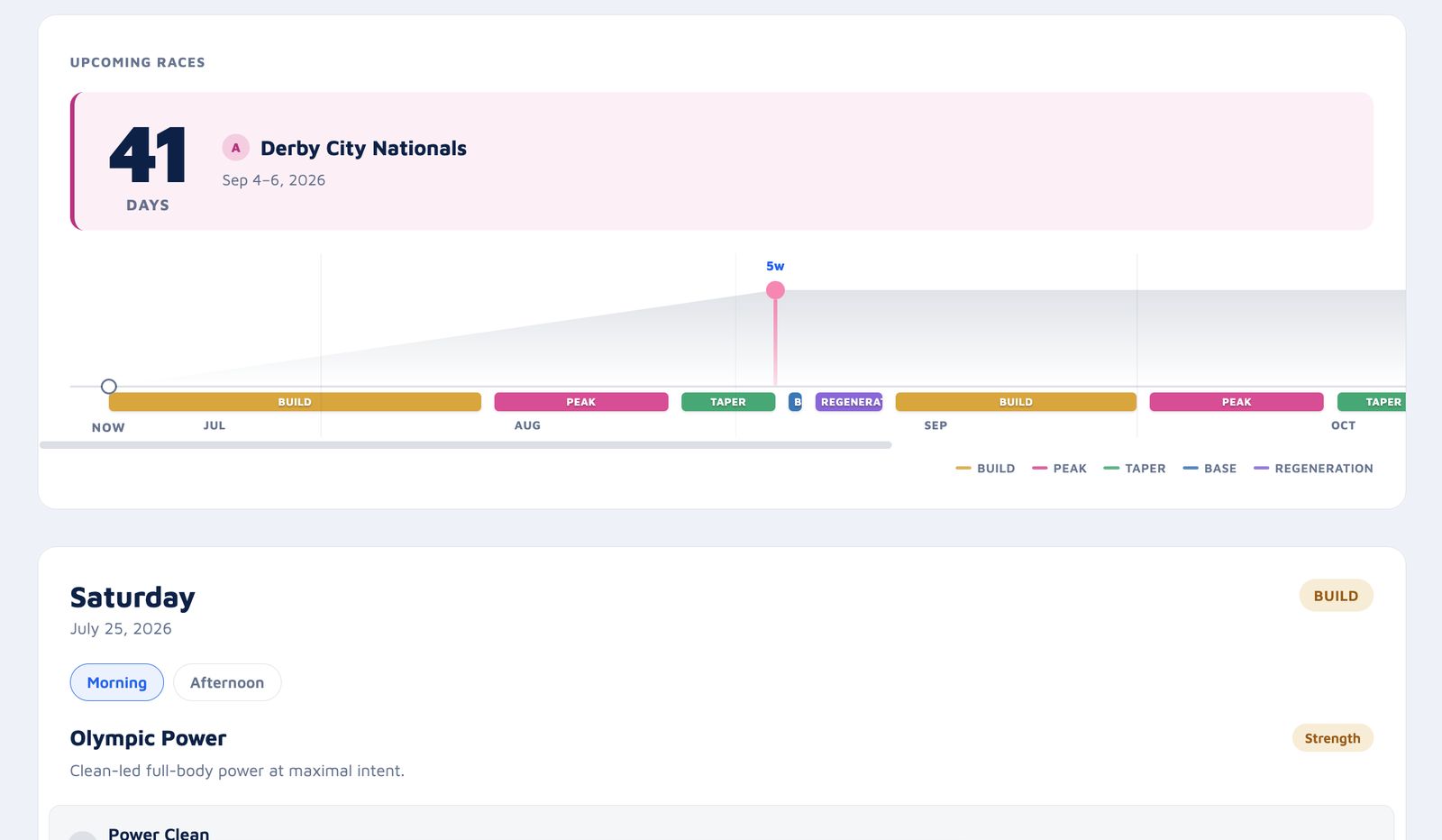
Task: Click the "UPCOMING RACES" section heading
Action: pos(138,62)
